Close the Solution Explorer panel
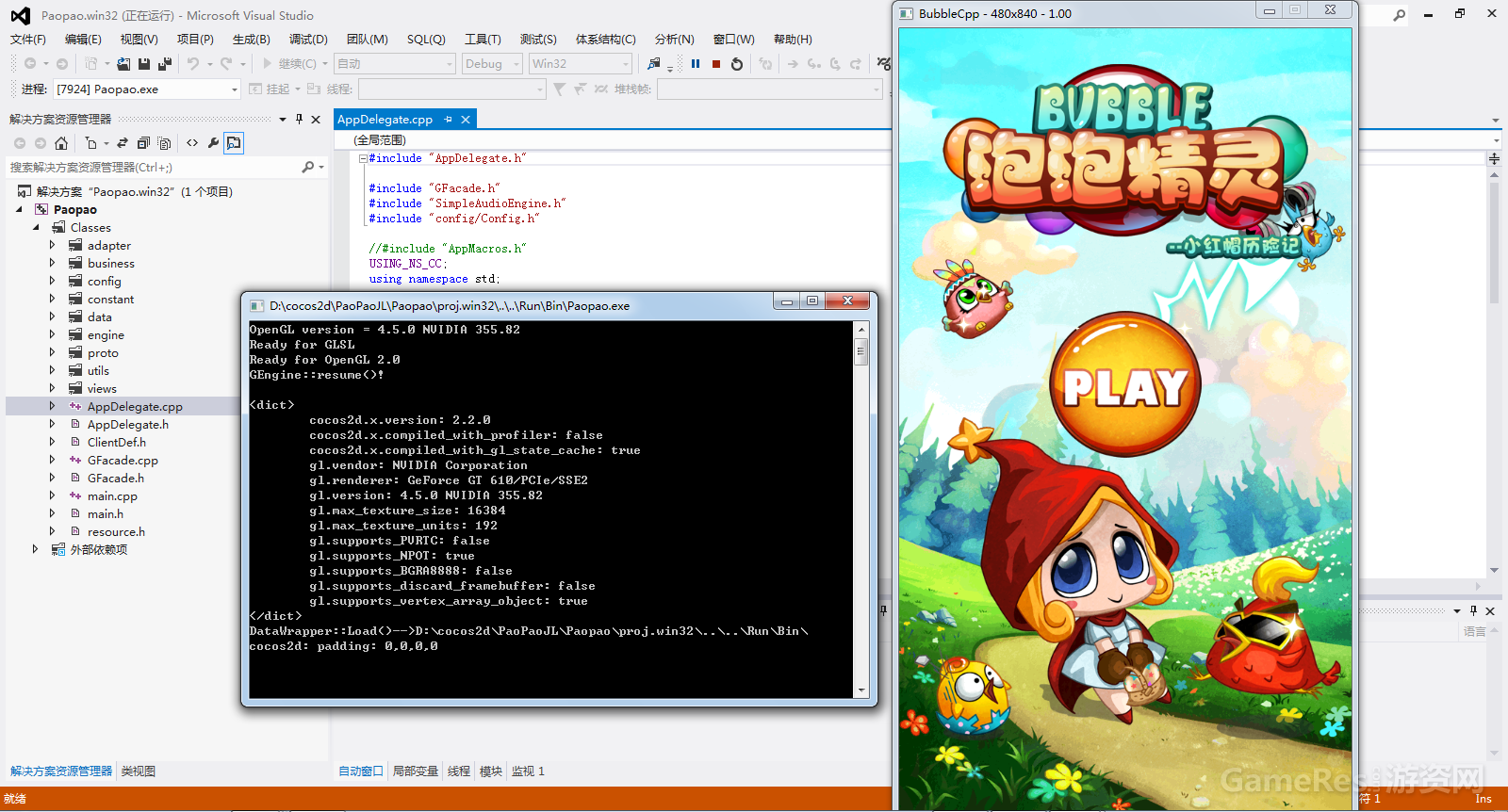 point(316,119)
